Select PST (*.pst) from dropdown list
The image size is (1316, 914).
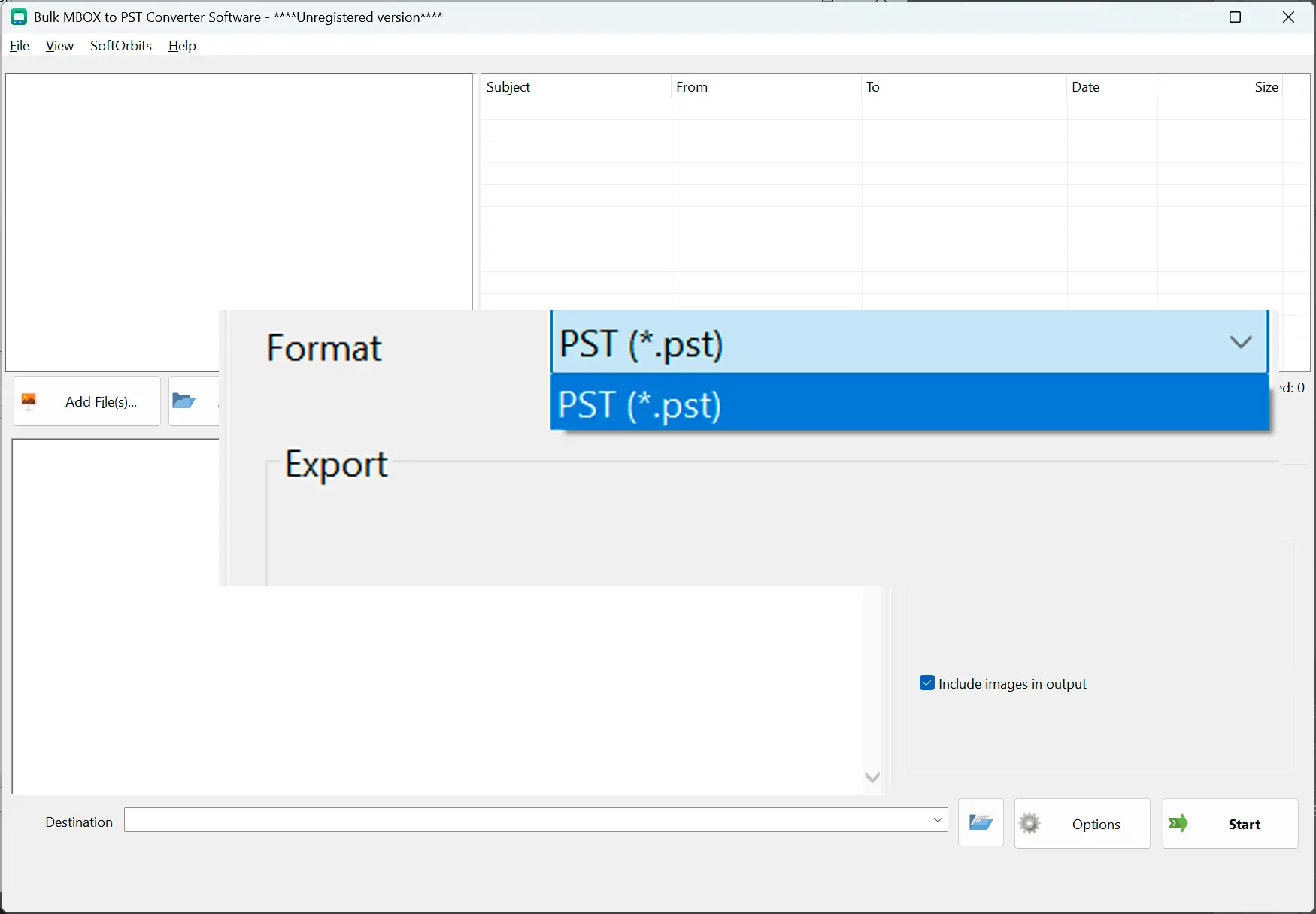pos(910,404)
